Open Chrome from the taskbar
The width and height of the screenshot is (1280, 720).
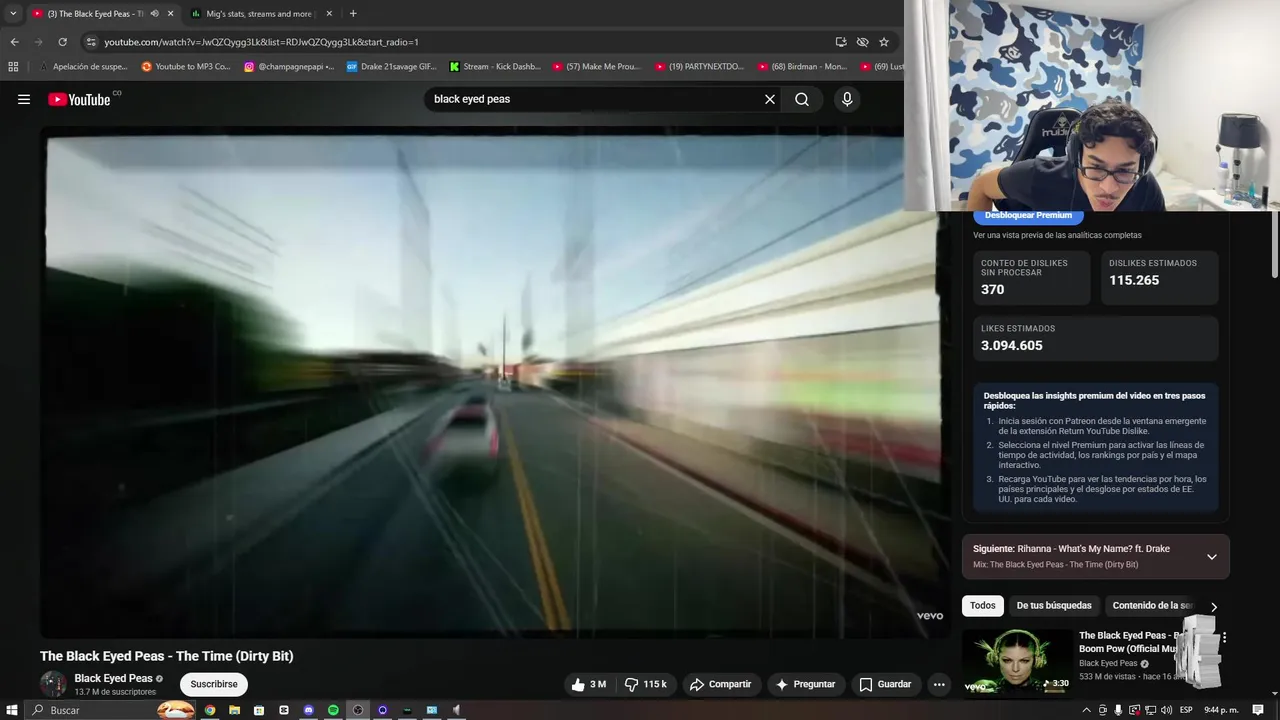click(x=210, y=710)
